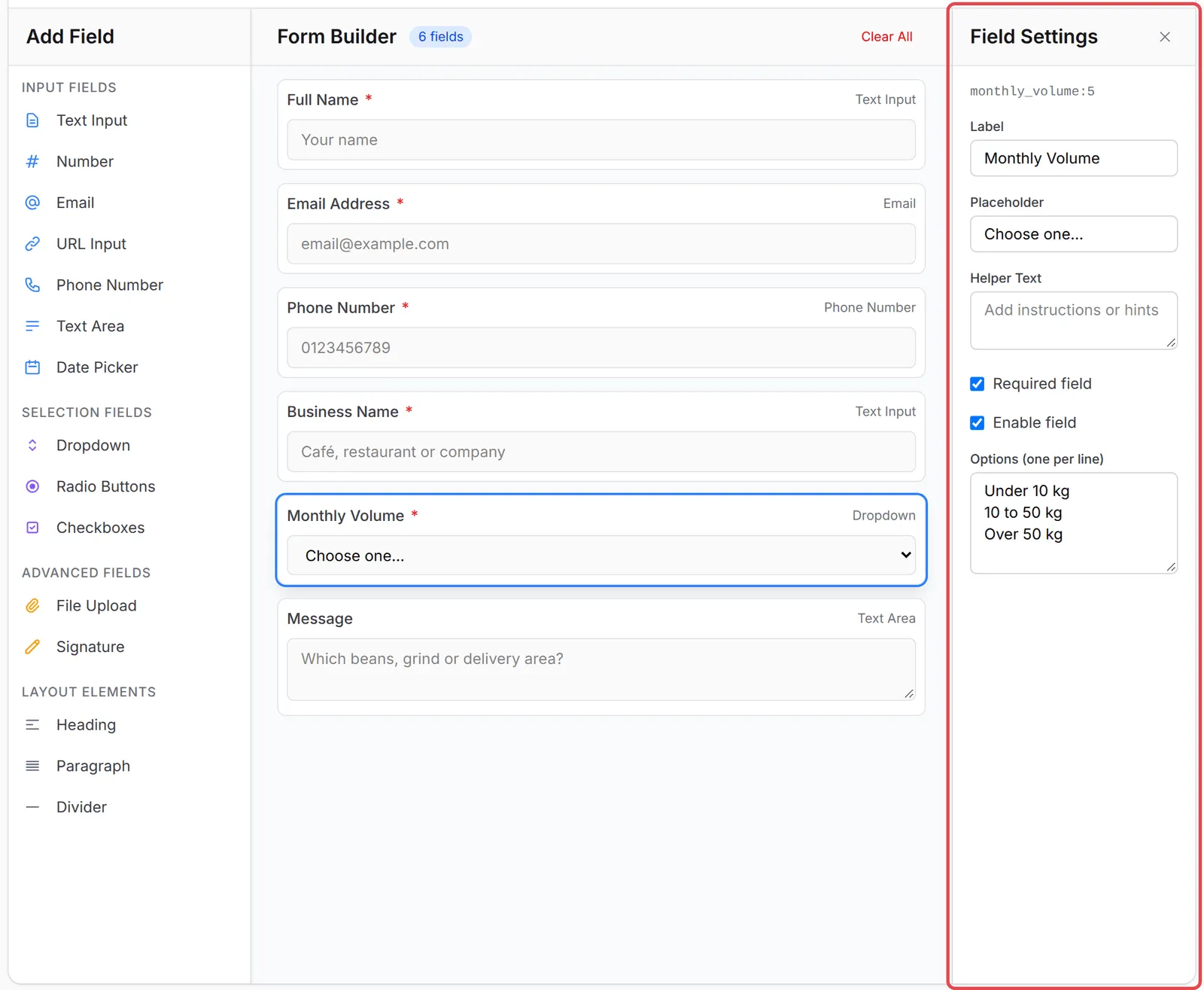Open the Monthly Volume Choose one dropdown
The height and width of the screenshot is (990, 1204).
click(x=601, y=556)
